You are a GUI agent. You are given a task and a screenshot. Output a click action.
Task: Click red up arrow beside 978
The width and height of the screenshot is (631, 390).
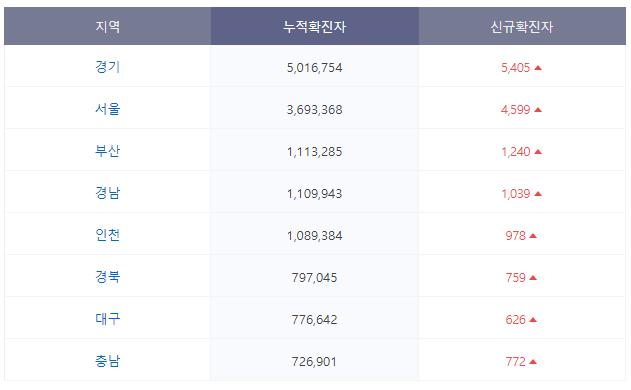(x=533, y=236)
